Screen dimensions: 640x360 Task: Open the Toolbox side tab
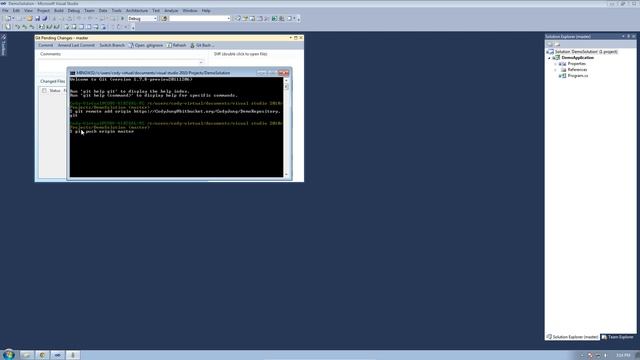pyautogui.click(x=3, y=45)
